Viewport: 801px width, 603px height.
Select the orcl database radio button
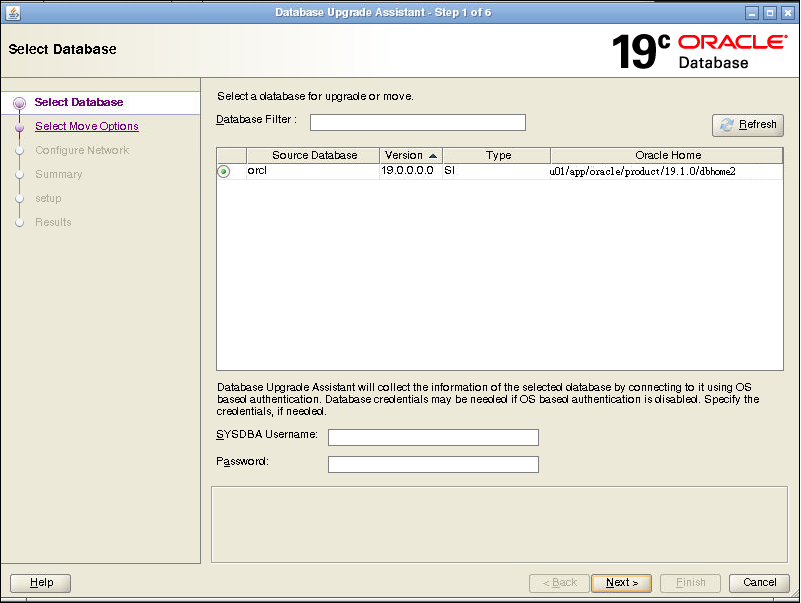point(224,172)
